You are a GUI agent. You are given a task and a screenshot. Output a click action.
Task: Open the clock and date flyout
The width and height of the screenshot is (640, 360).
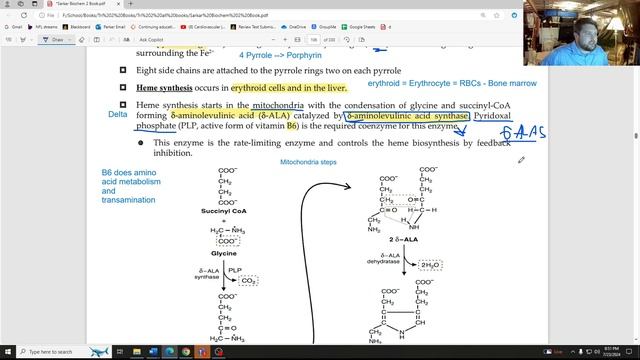(x=611, y=352)
